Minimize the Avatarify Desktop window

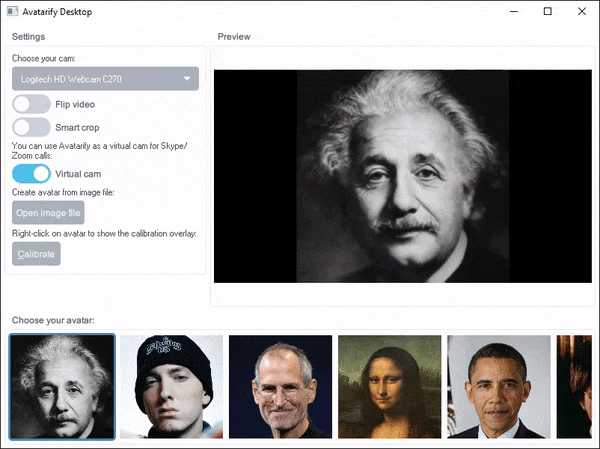tap(514, 11)
